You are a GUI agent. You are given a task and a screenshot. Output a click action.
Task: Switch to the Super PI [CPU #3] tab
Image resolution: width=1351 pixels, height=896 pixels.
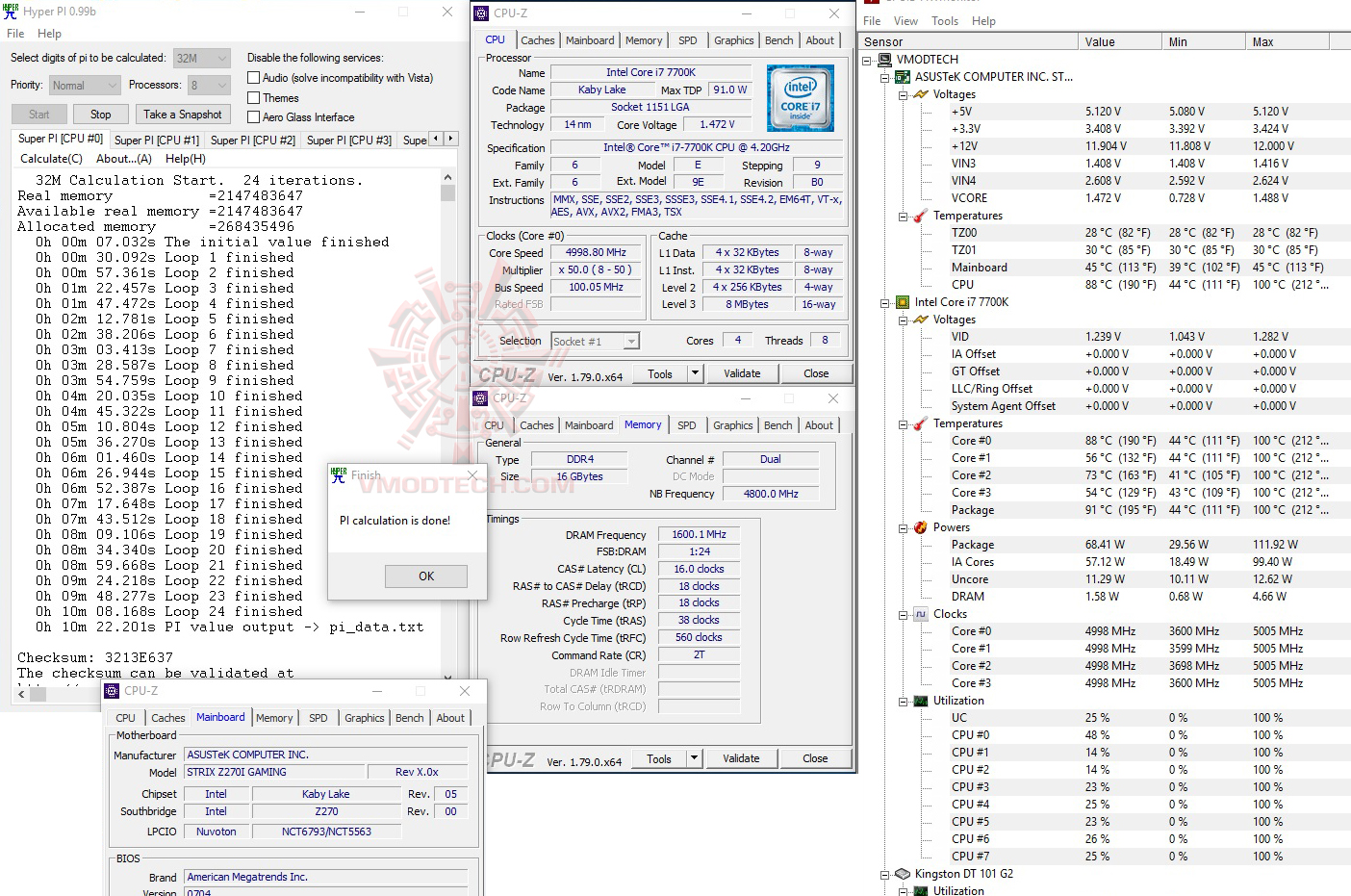click(x=349, y=140)
